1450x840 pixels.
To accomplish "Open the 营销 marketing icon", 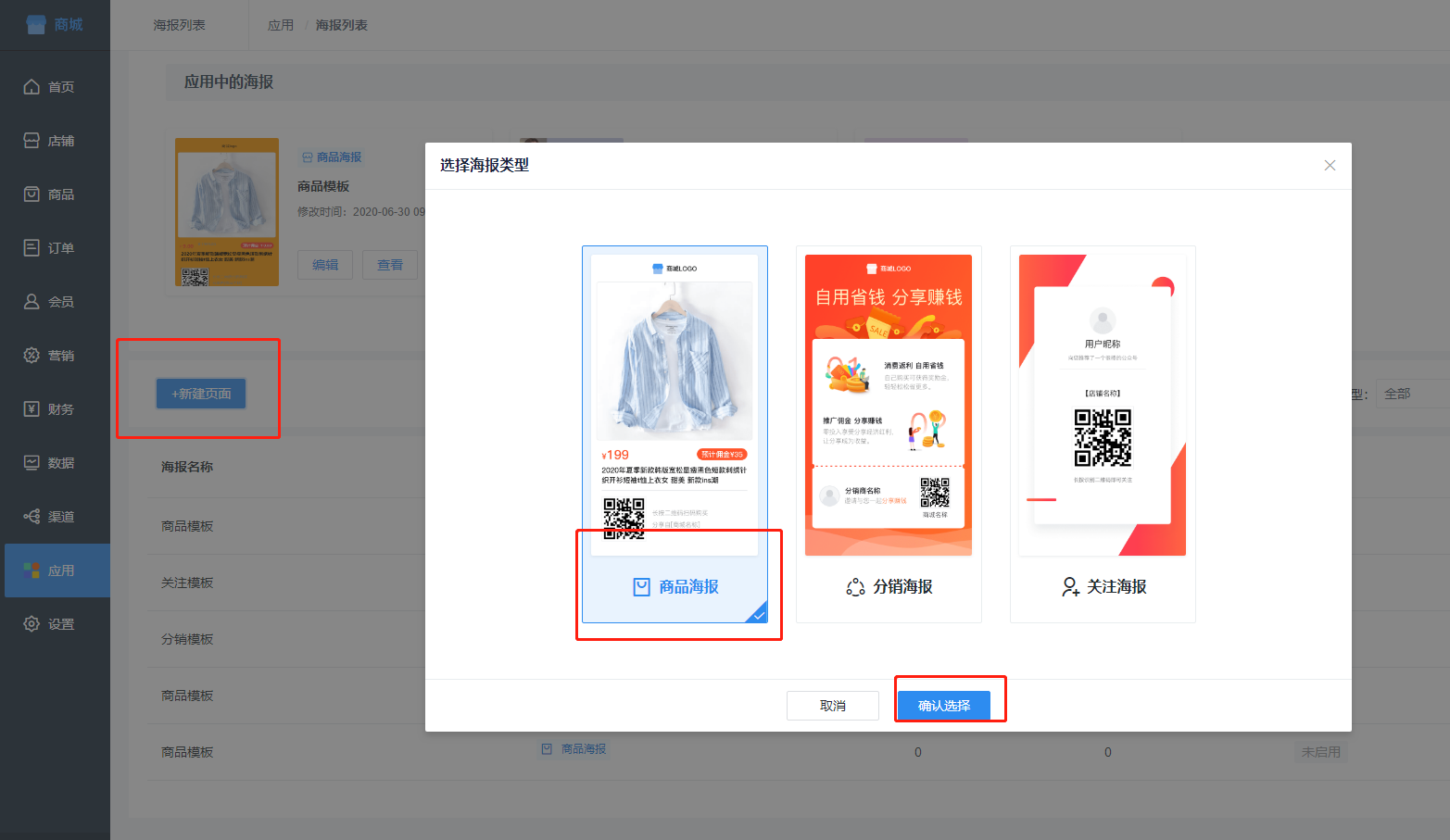I will pos(32,356).
